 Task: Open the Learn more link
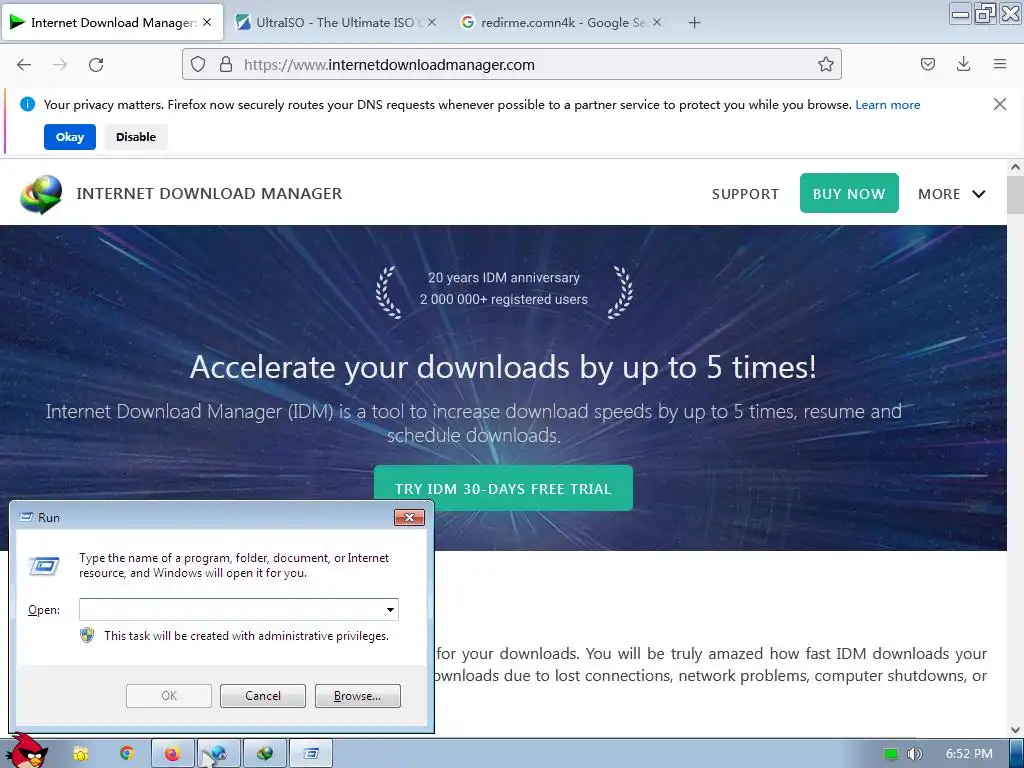pos(888,104)
